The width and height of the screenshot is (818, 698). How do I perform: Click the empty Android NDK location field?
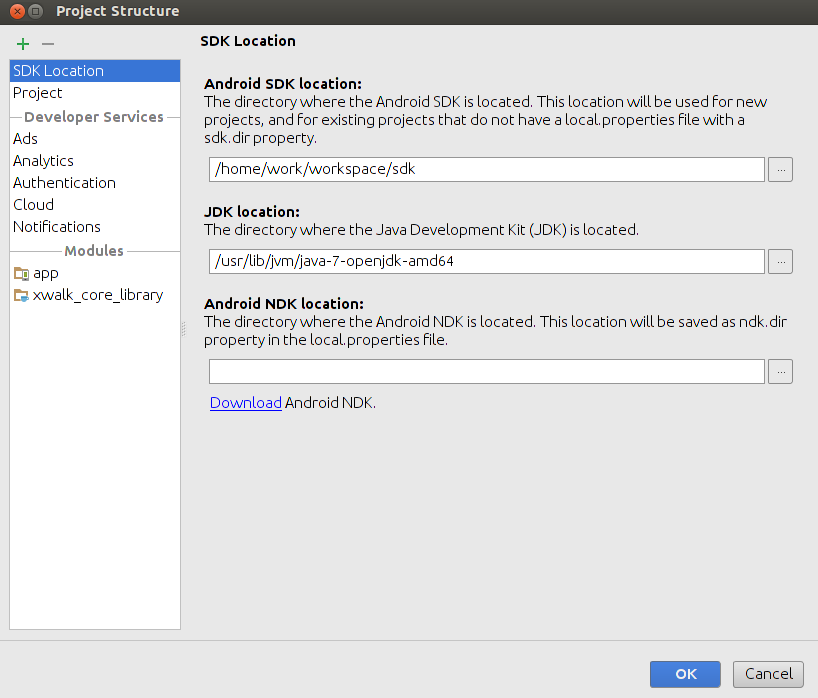tap(486, 371)
